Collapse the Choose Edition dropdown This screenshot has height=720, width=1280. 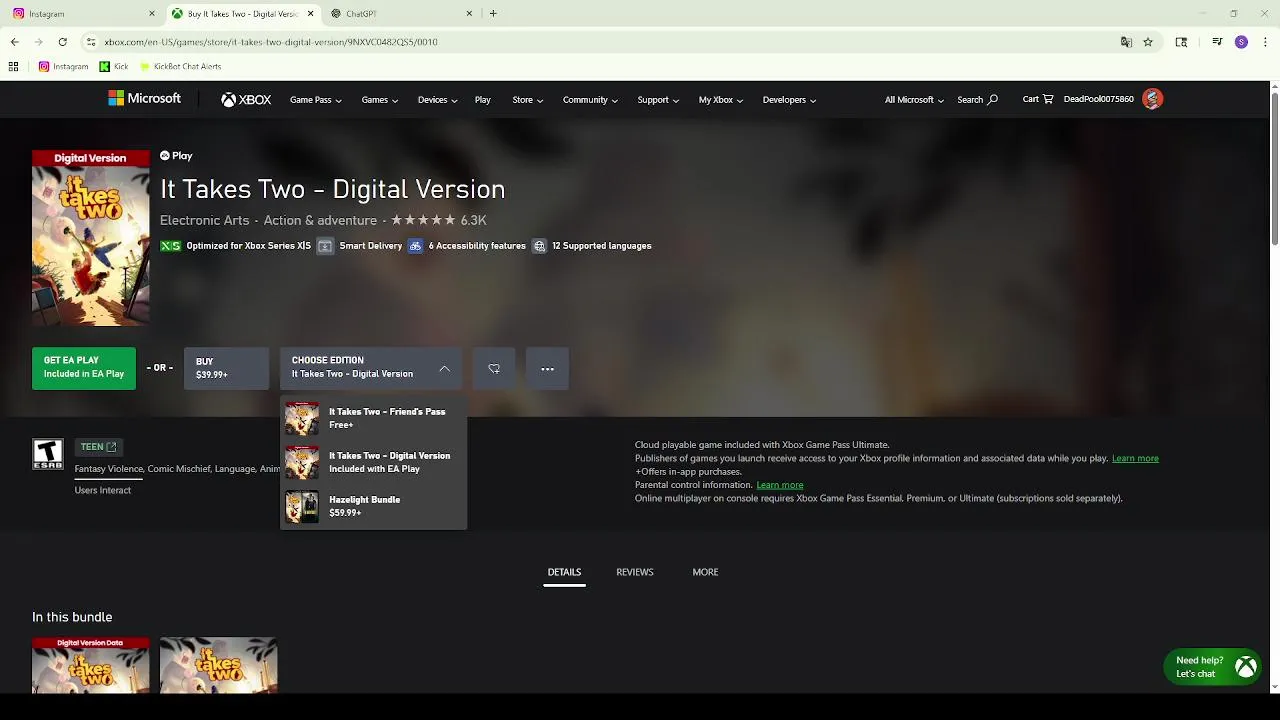(x=371, y=368)
